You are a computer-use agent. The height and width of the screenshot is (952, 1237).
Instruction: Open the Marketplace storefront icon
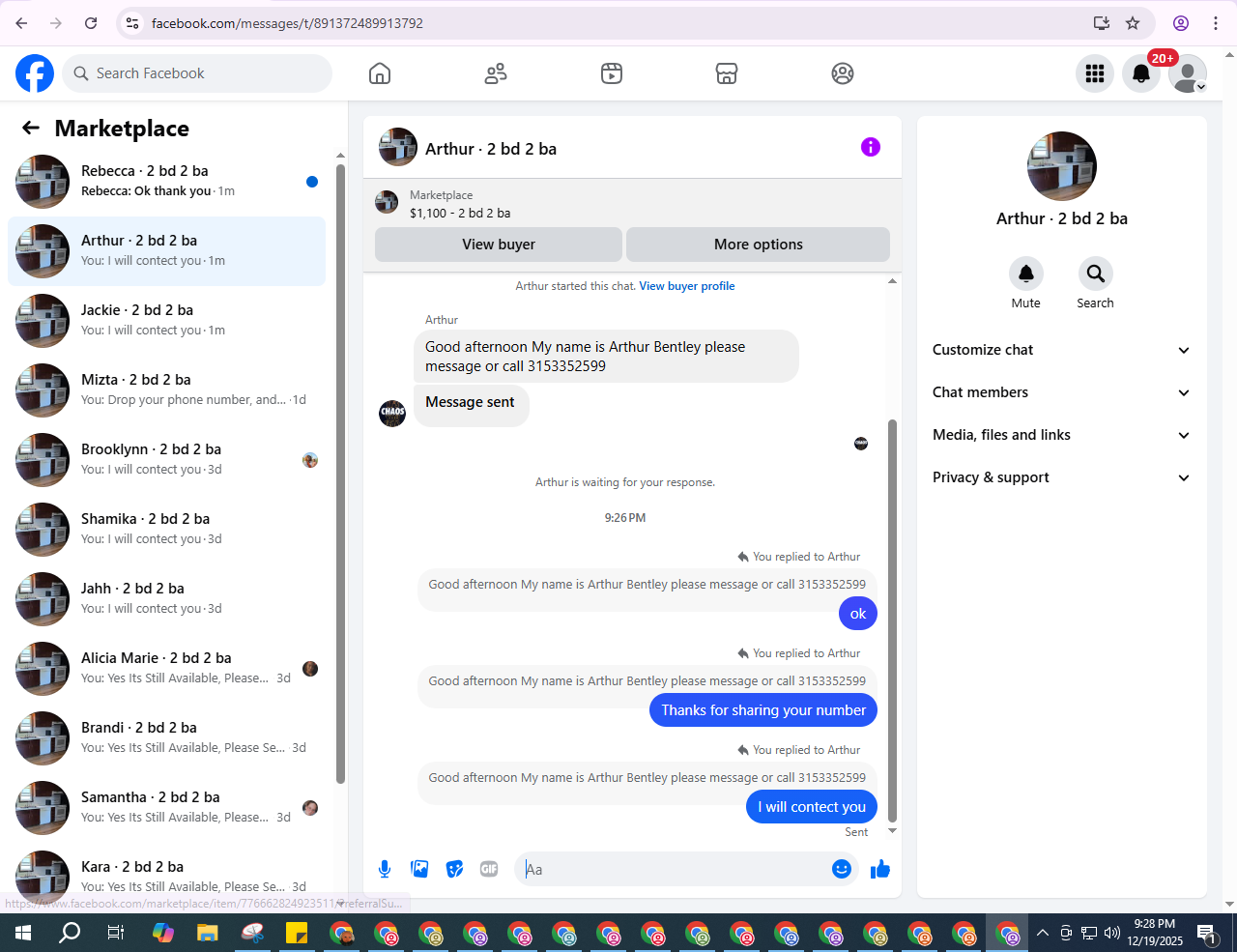tap(727, 73)
